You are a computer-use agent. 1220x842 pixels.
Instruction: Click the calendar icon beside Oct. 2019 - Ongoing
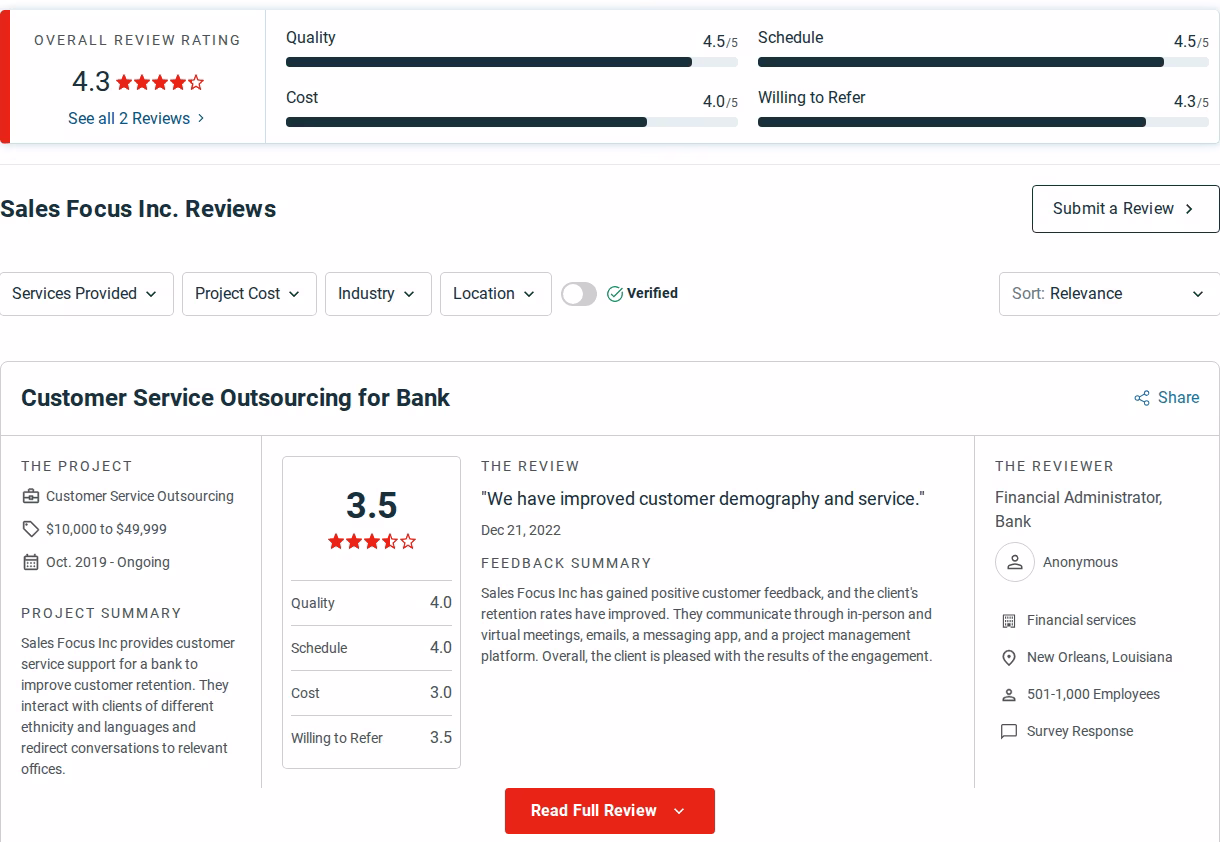click(31, 562)
